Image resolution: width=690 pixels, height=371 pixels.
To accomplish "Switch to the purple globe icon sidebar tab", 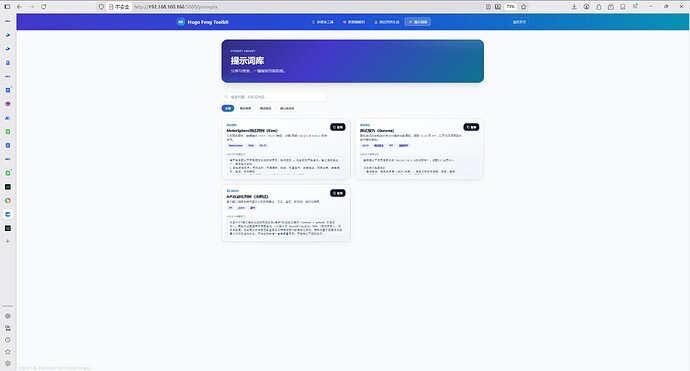I will (x=7, y=104).
